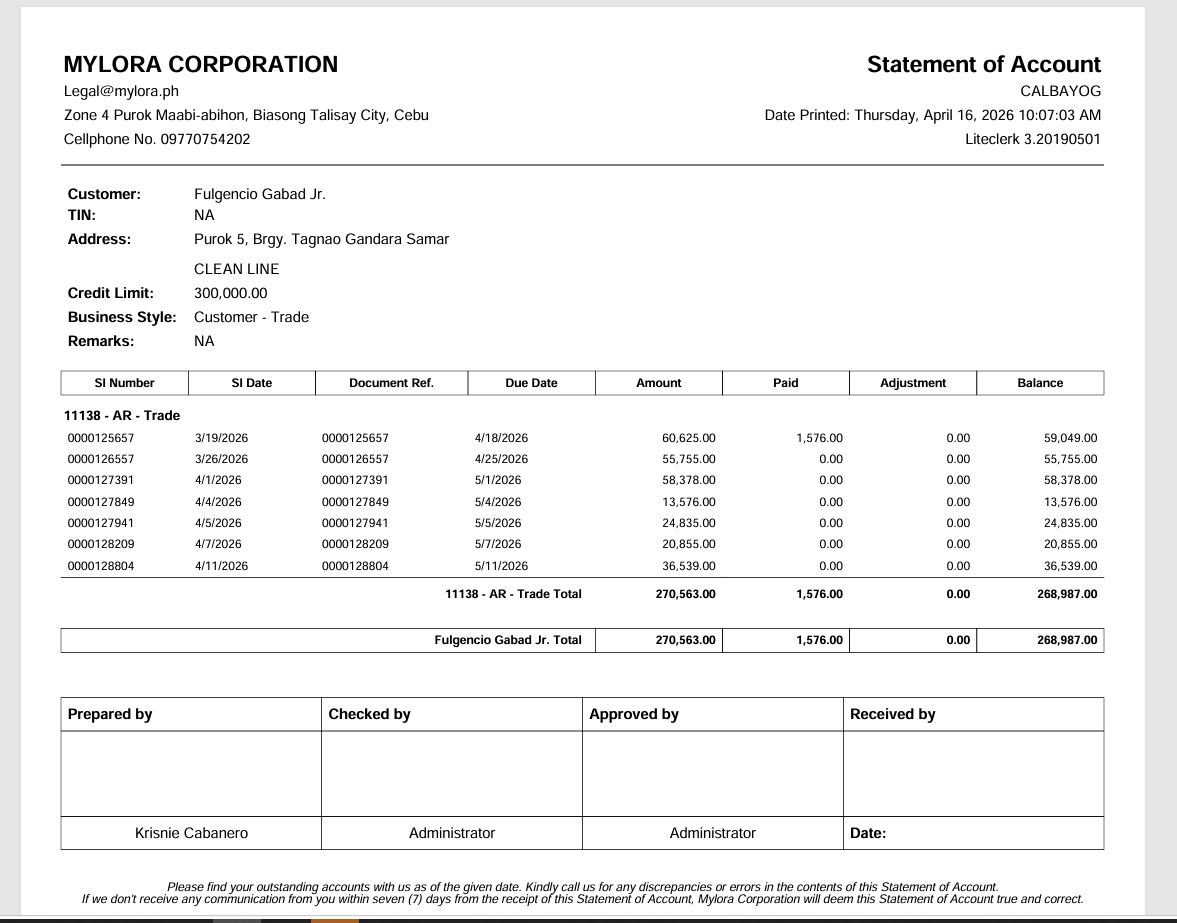Click the Statement of Account title
Screen dimensions: 1177x923
983,65
